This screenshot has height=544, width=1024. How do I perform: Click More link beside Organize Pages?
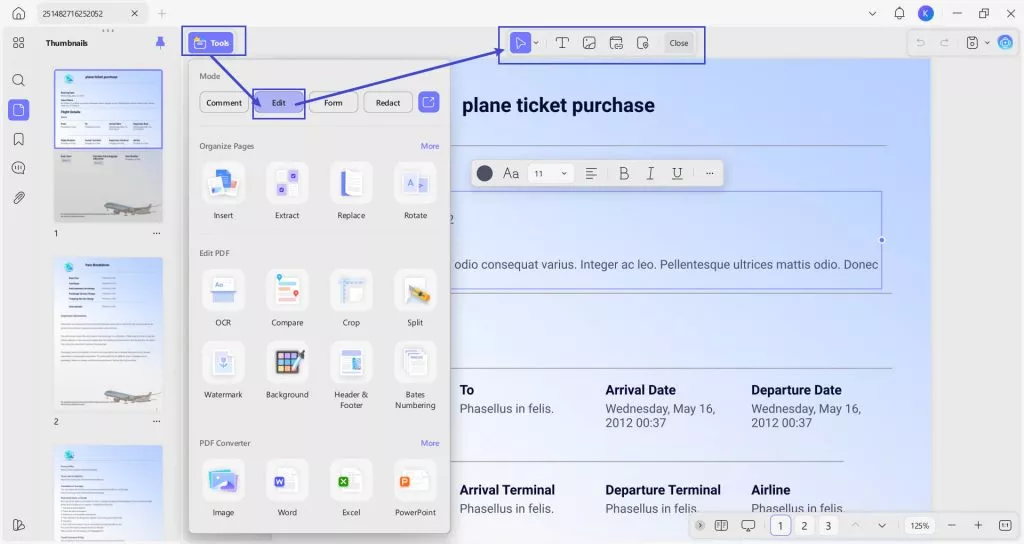(x=430, y=146)
